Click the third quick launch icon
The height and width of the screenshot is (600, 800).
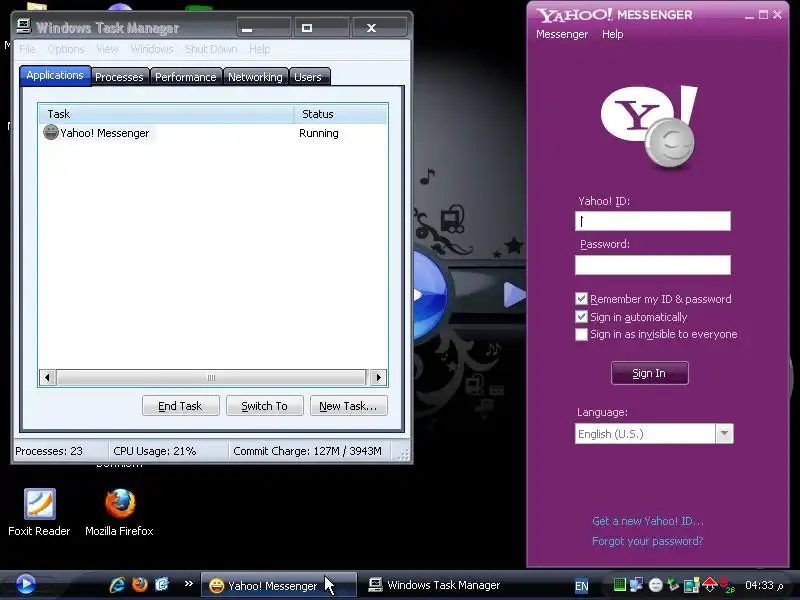(x=162, y=584)
